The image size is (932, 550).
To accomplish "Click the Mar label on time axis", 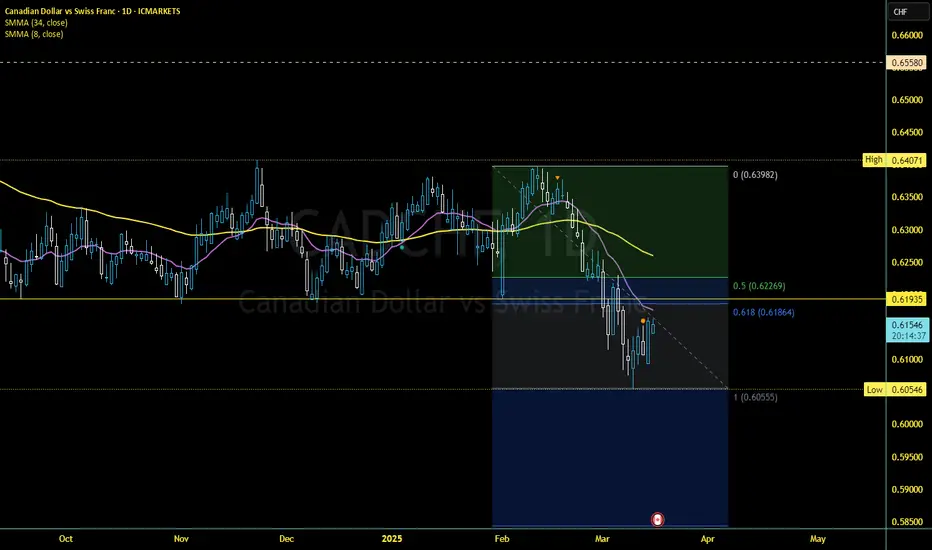I will pyautogui.click(x=602, y=539).
